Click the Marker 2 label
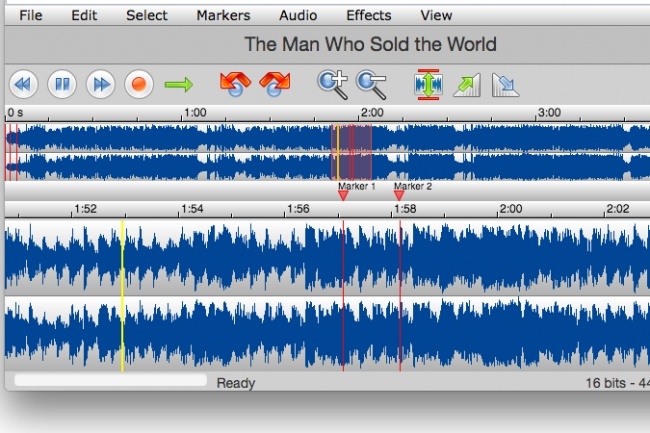 click(413, 186)
